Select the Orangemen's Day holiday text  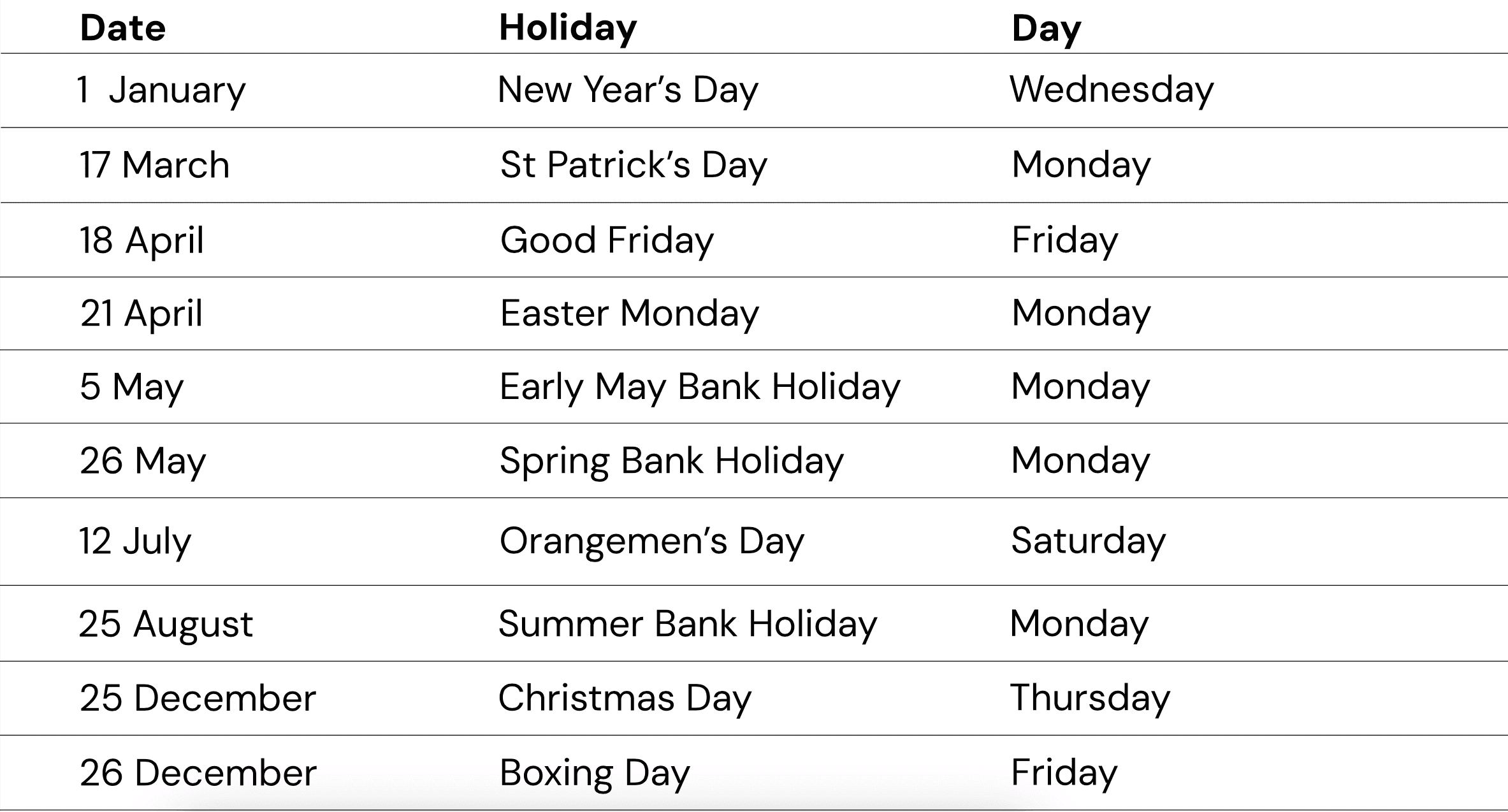pyautogui.click(x=652, y=541)
